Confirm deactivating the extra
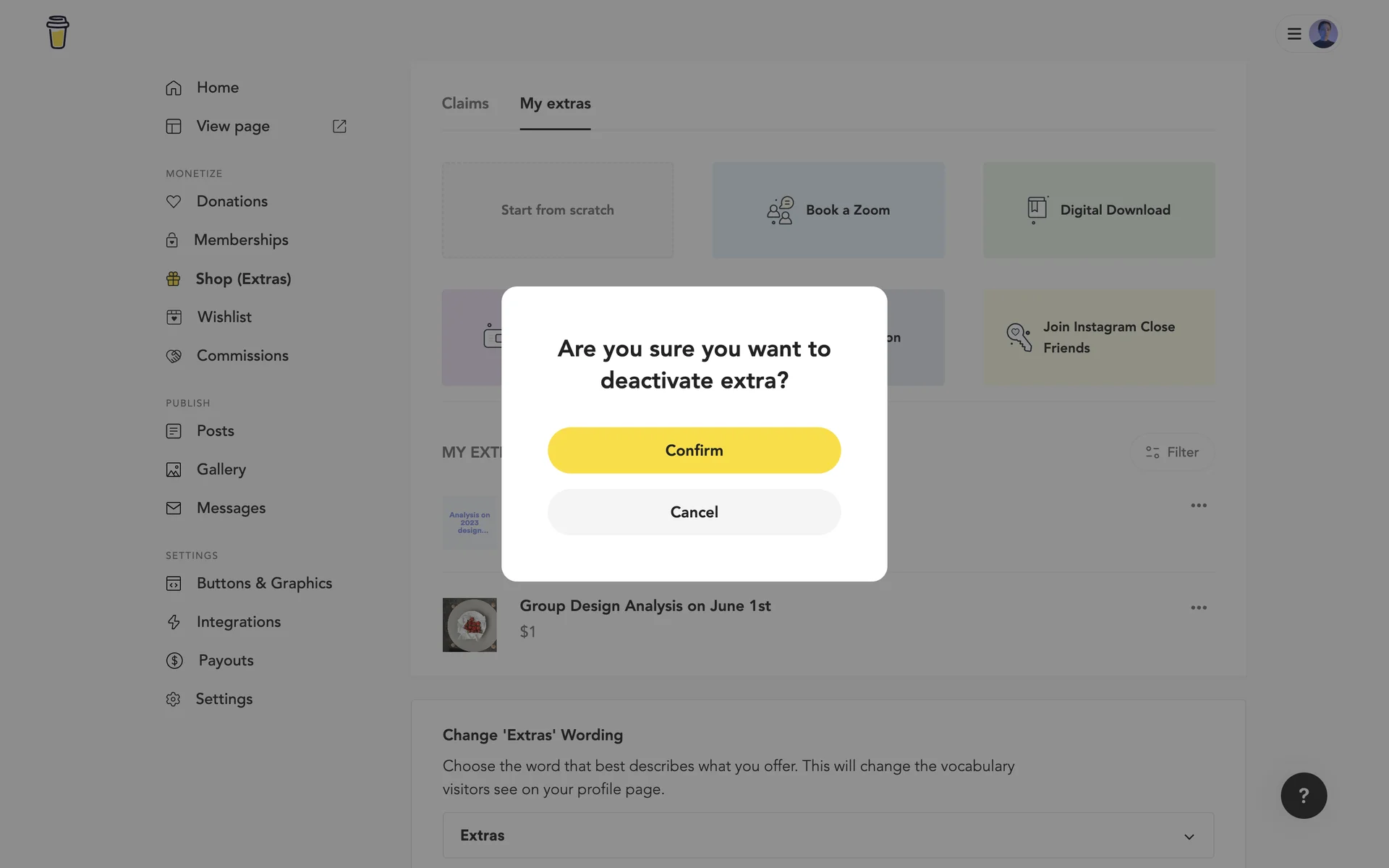Viewport: 1389px width, 868px height. click(x=694, y=451)
